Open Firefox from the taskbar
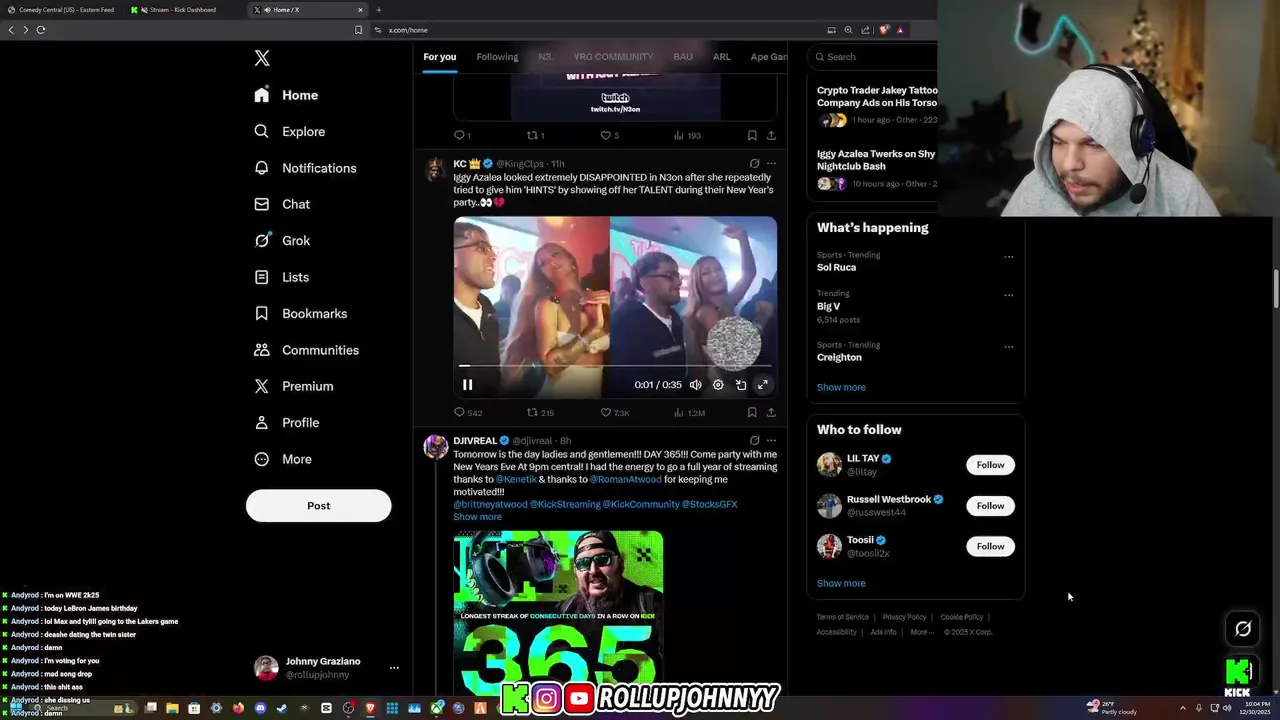Viewport: 1280px width, 720px height. (238, 708)
